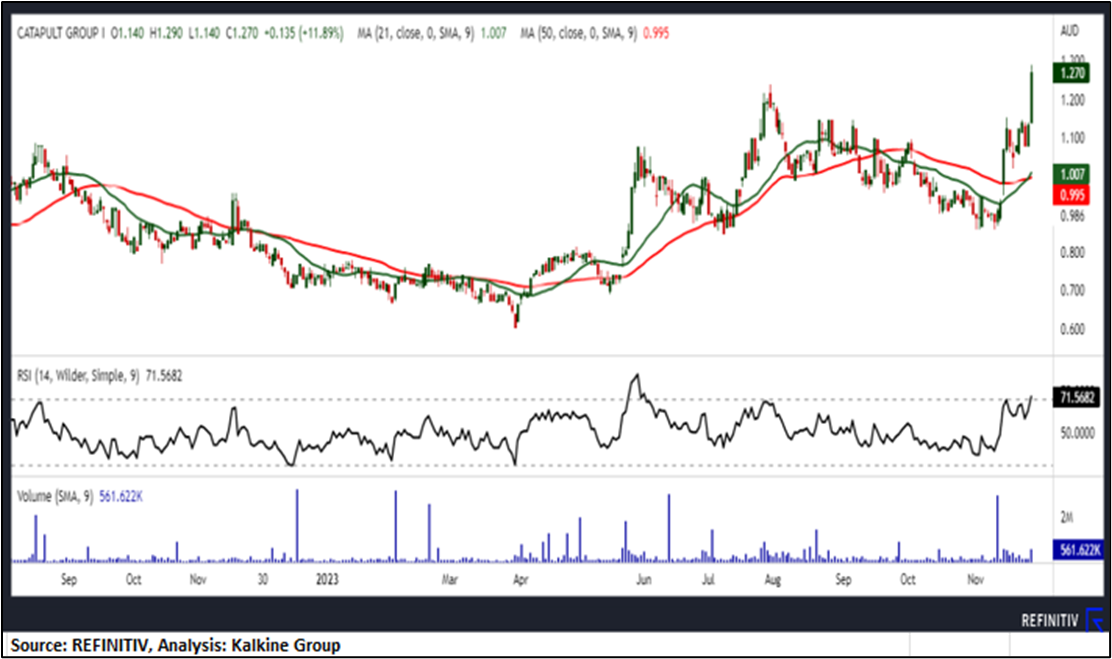Select the Volume (SMA, 9) legend
Viewport: 1112px width, 659px height.
click(55, 497)
